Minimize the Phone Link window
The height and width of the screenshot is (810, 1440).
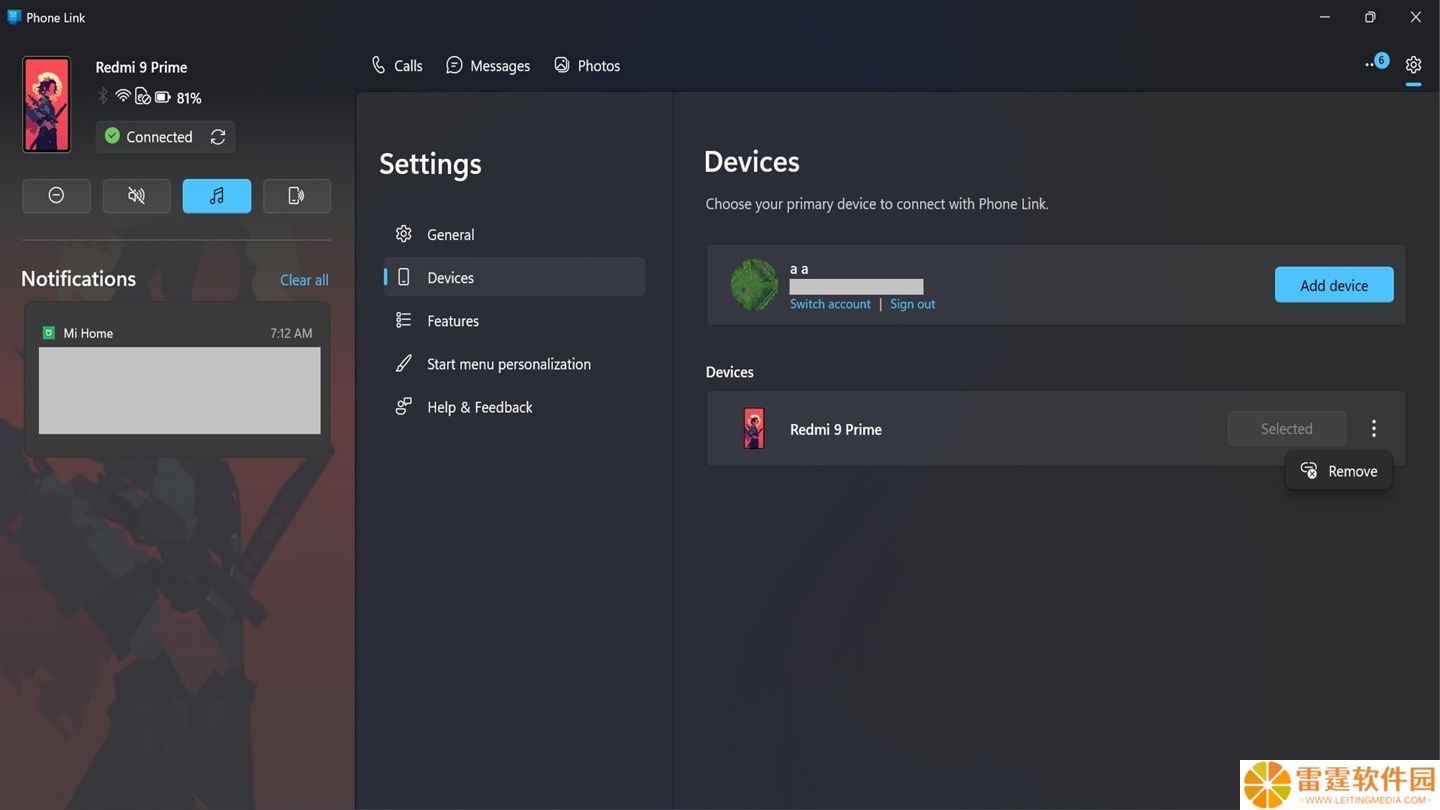click(x=1325, y=17)
